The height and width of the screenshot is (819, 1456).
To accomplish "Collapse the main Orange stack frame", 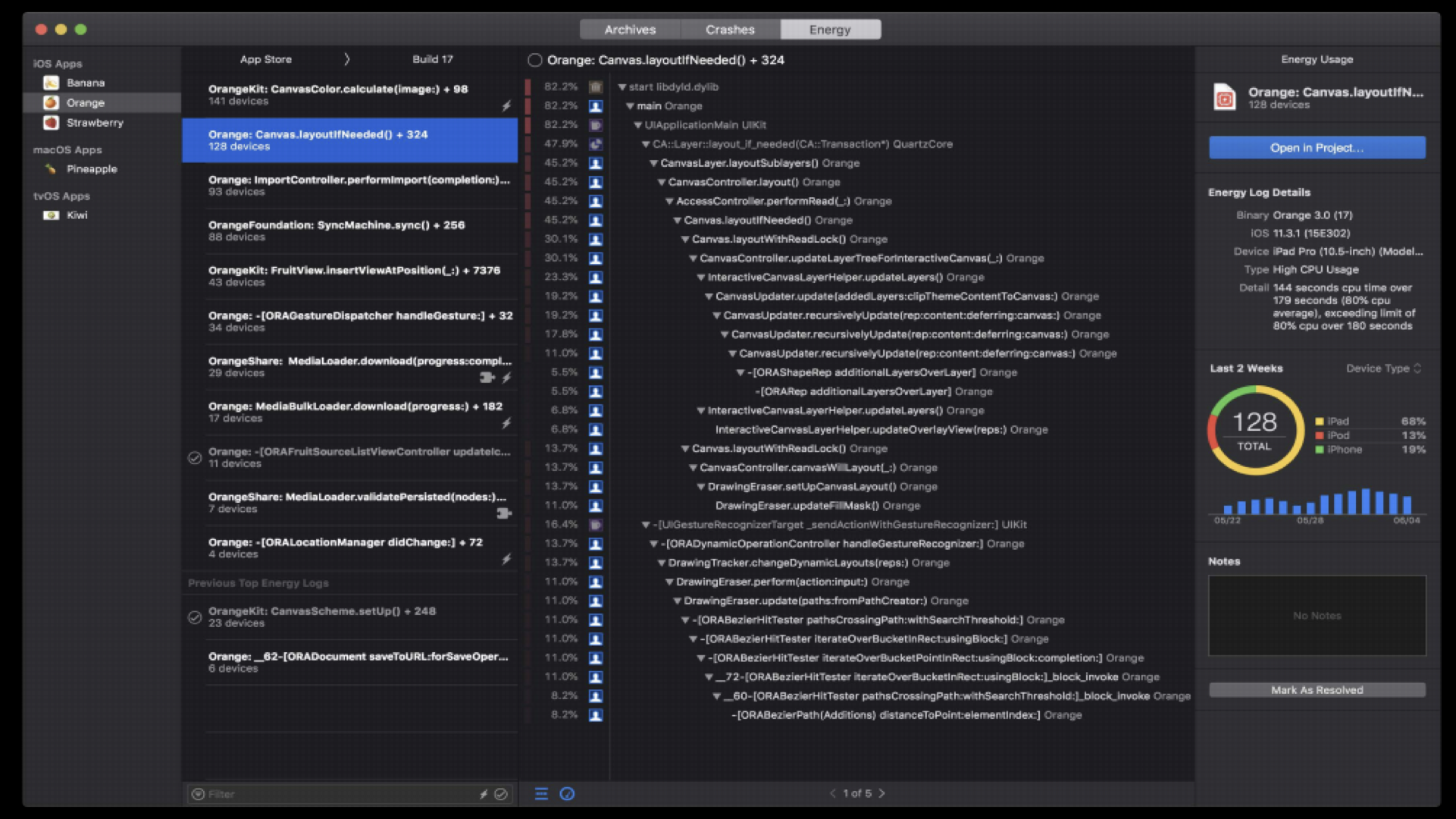I will [x=629, y=106].
